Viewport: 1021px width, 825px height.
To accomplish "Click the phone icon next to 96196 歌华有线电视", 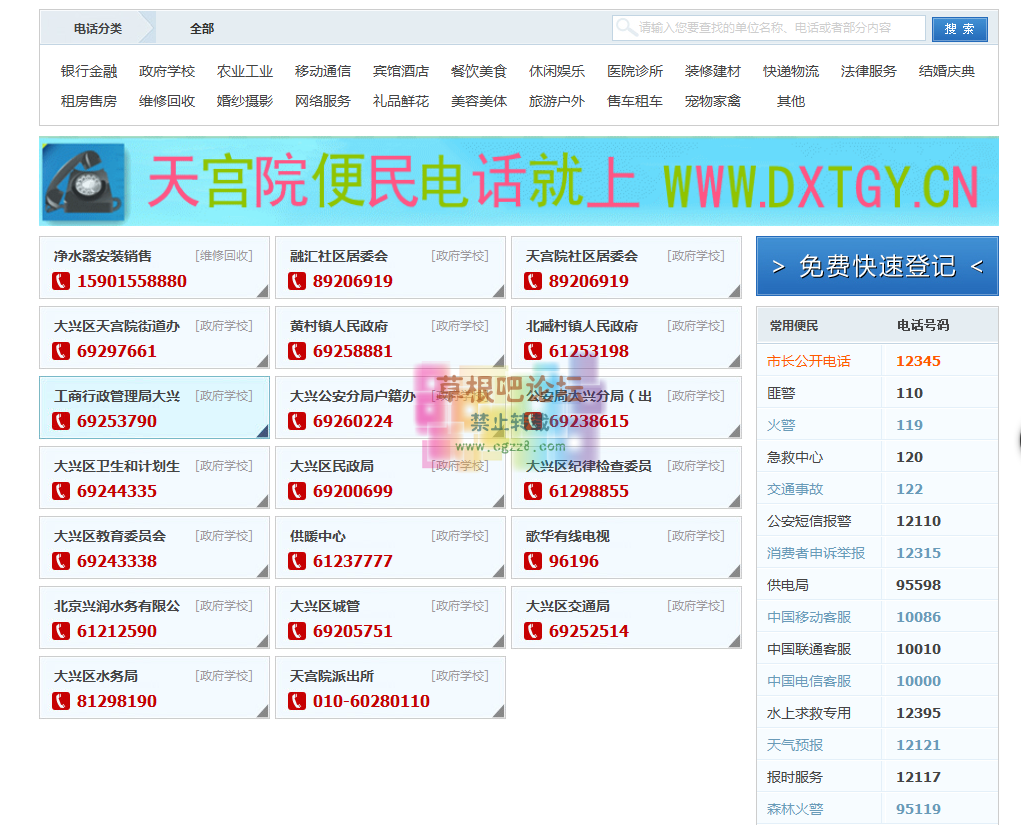I will (x=532, y=561).
